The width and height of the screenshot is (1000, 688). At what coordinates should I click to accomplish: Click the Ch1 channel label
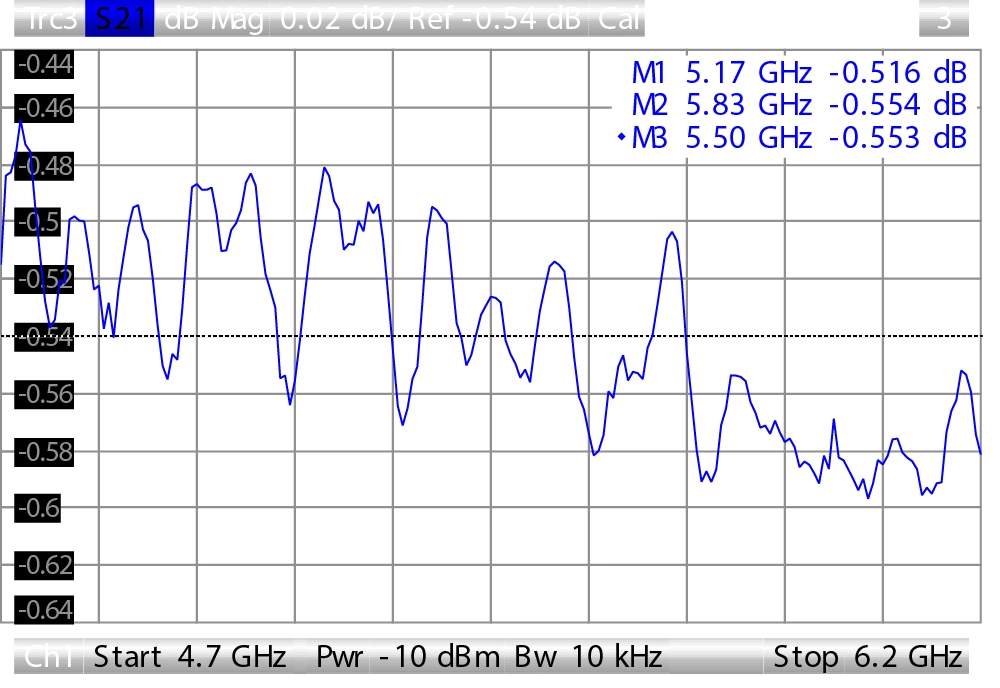(x=48, y=657)
